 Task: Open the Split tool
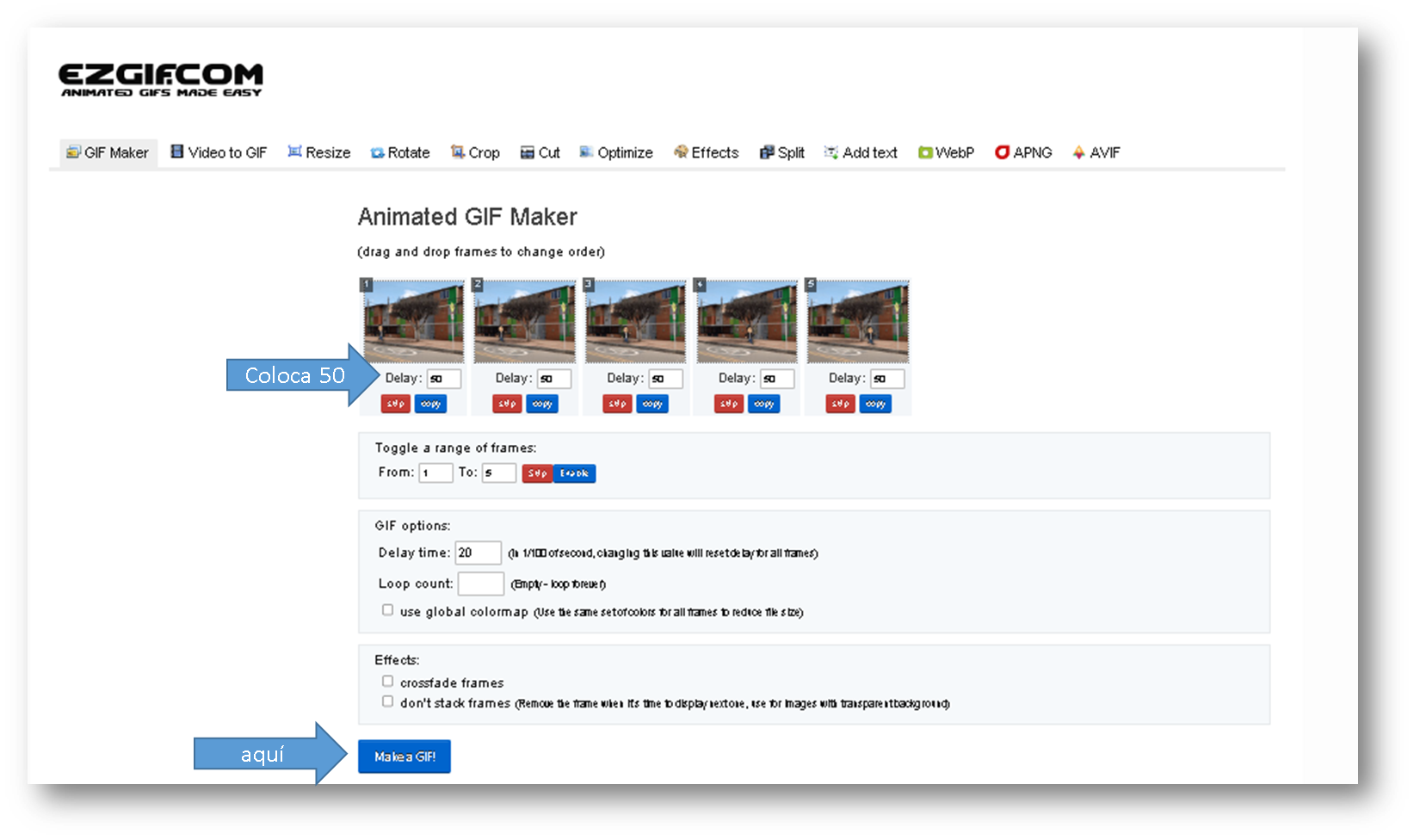[782, 152]
